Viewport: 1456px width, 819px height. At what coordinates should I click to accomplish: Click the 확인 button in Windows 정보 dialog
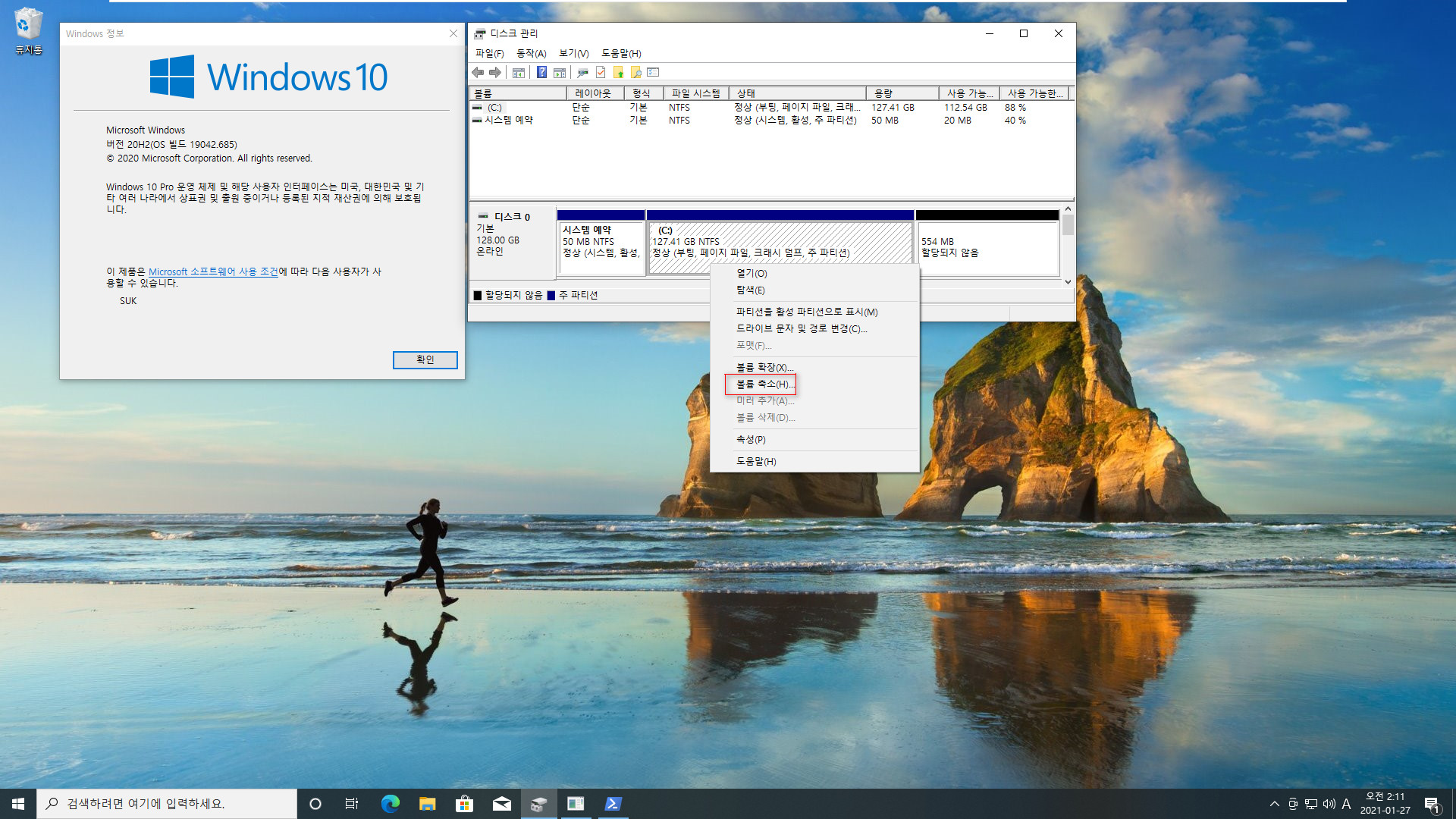pyautogui.click(x=425, y=359)
